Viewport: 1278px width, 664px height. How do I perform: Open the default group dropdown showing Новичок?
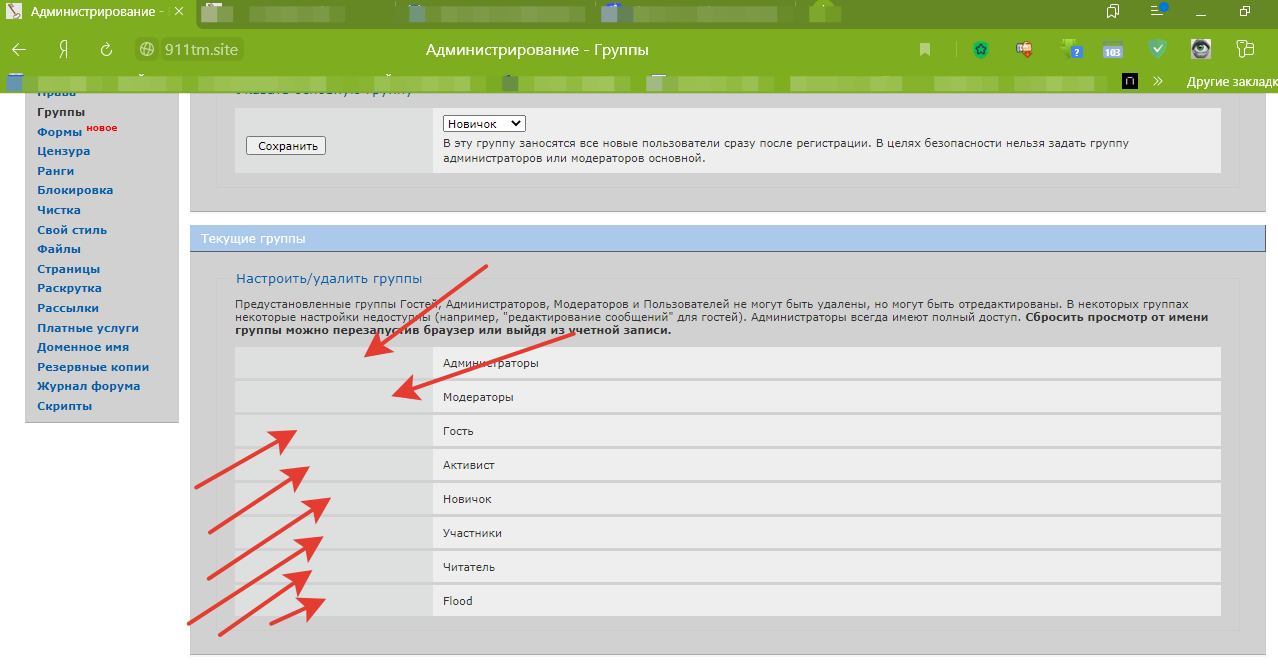pyautogui.click(x=484, y=123)
